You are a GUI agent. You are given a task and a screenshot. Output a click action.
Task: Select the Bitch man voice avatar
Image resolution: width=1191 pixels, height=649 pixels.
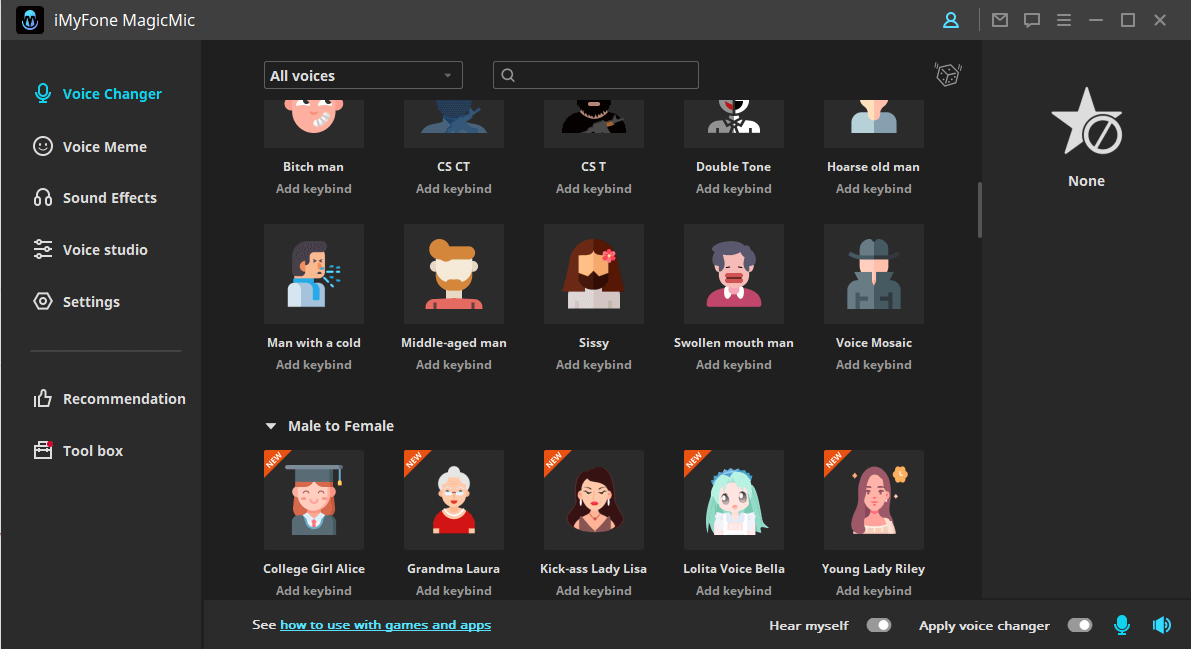[x=314, y=123]
